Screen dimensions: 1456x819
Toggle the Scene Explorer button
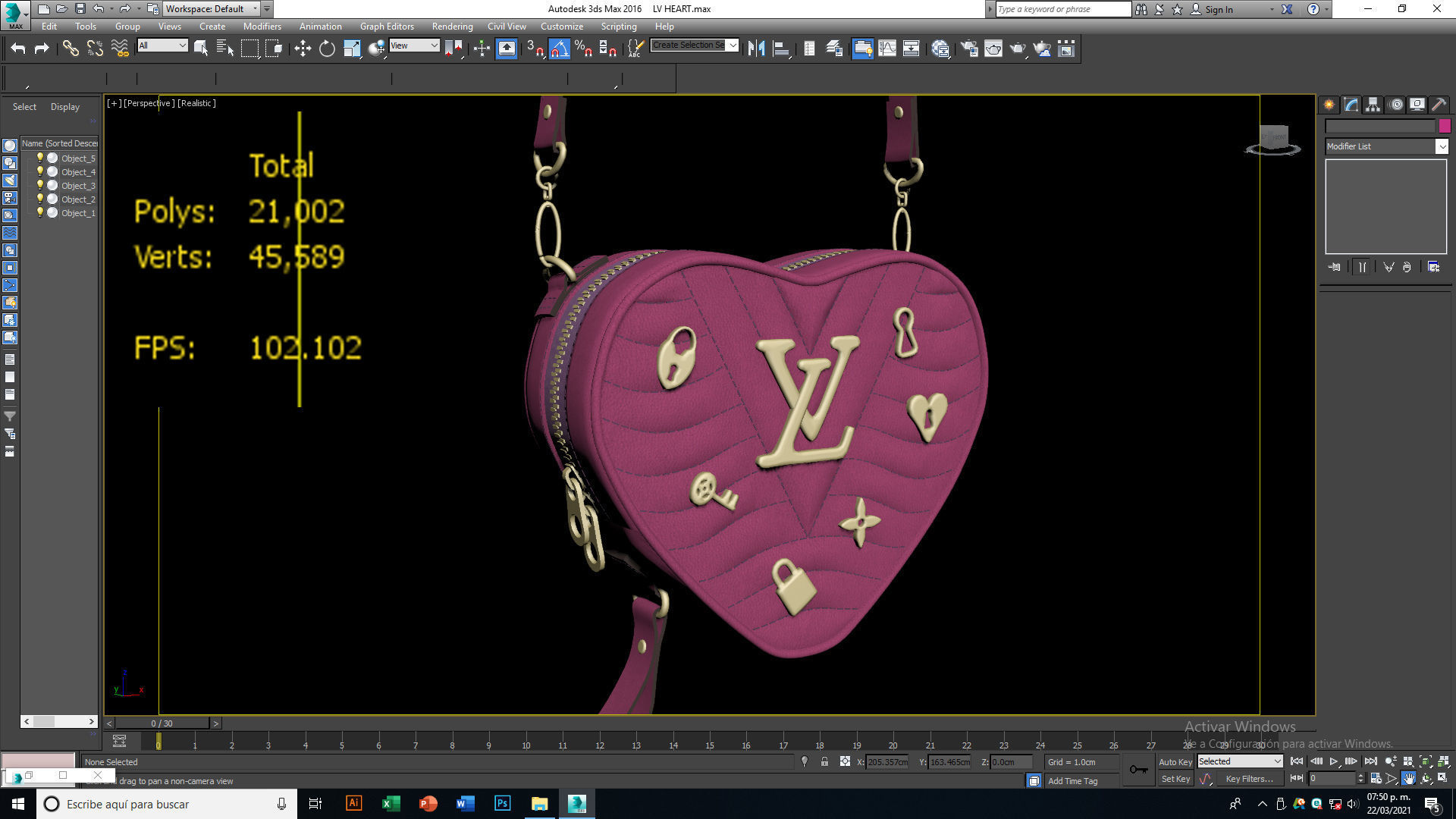point(809,49)
